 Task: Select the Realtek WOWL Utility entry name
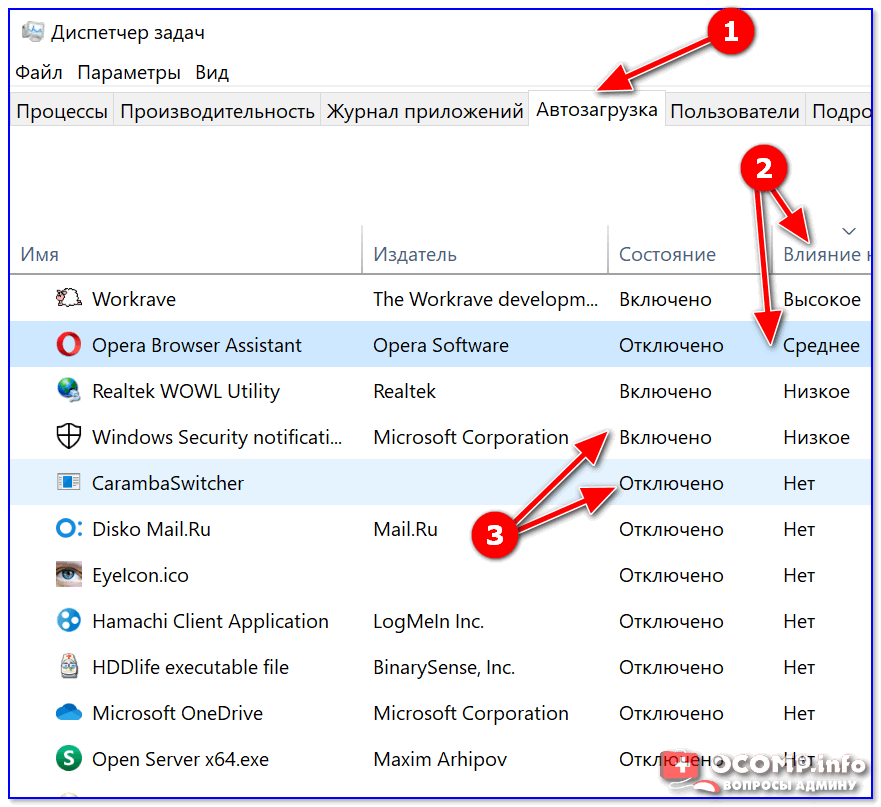click(185, 391)
